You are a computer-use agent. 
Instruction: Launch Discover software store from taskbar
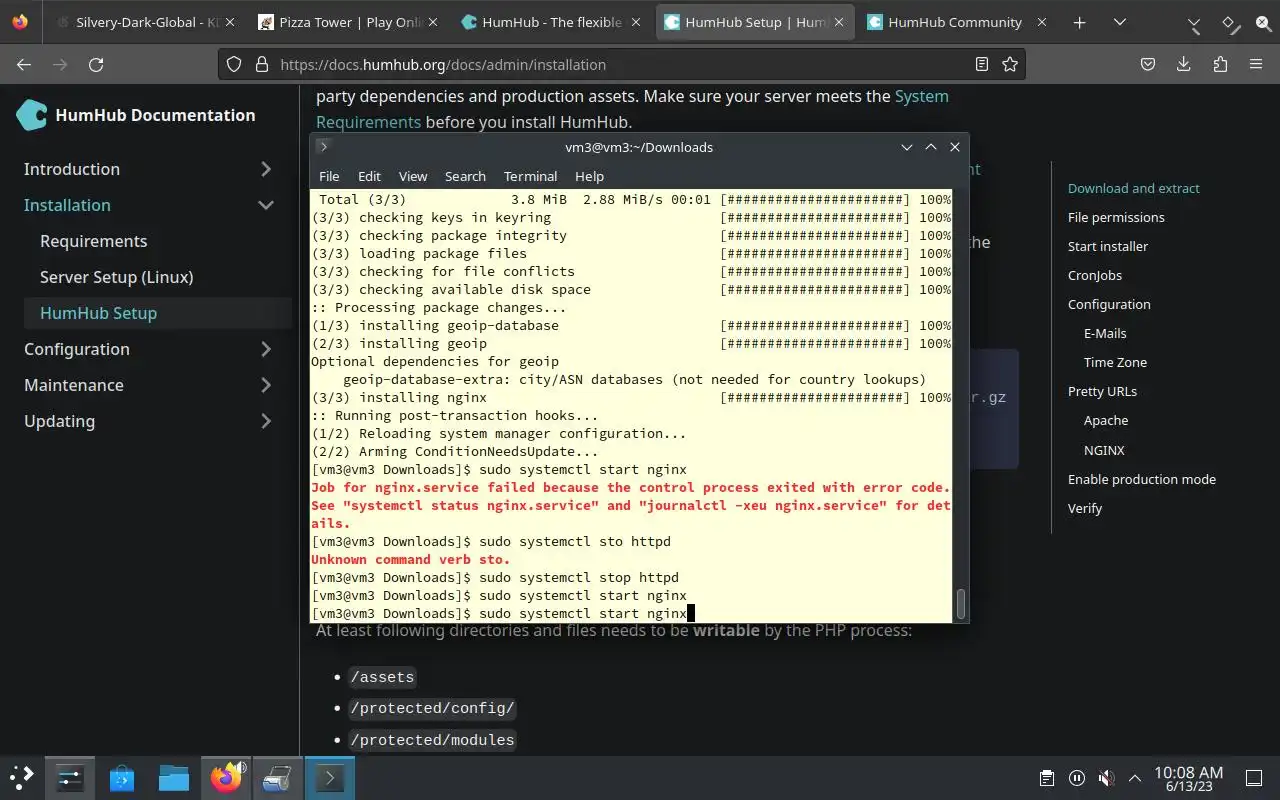pyautogui.click(x=122, y=777)
